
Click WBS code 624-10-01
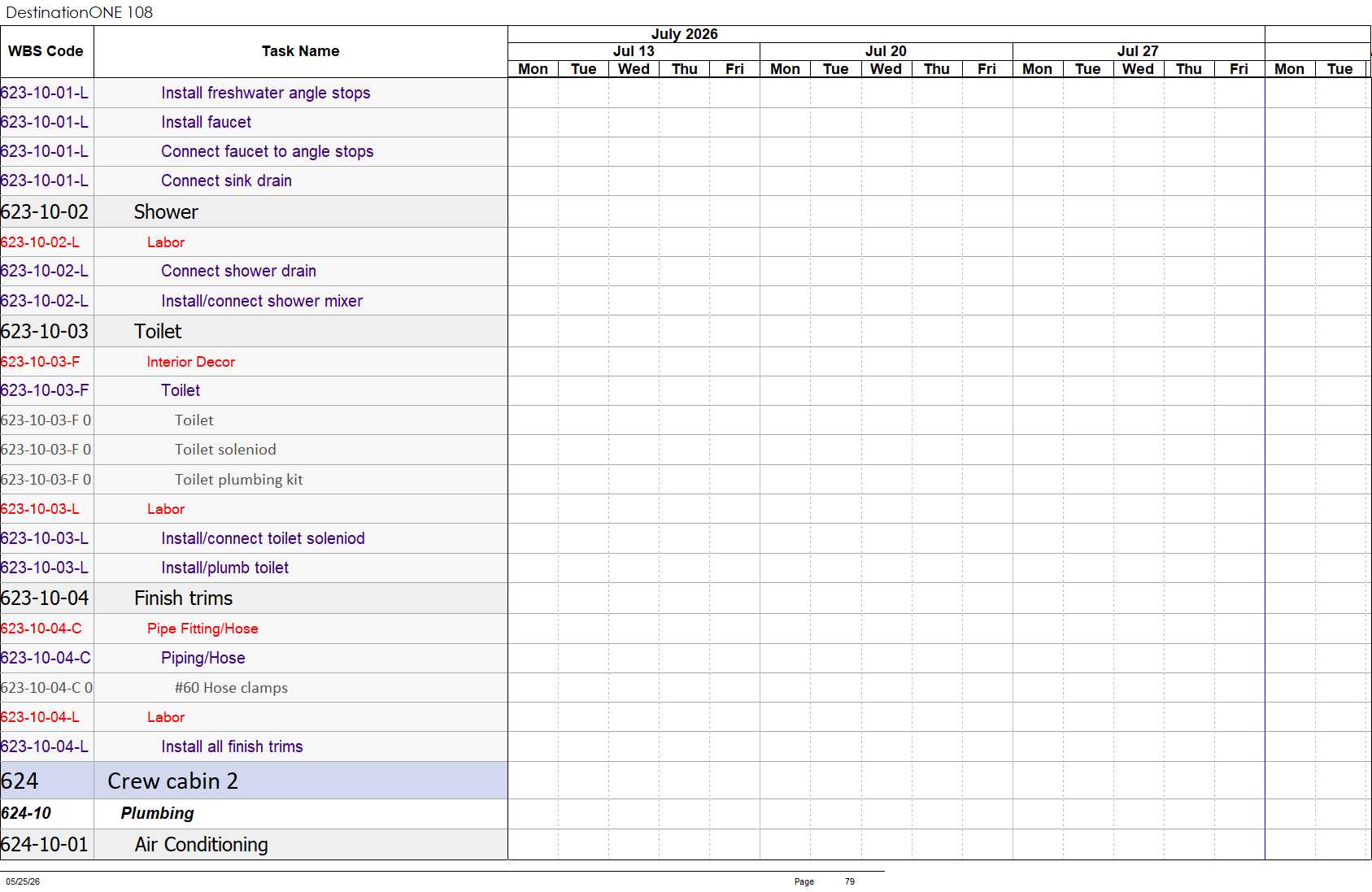[x=45, y=844]
